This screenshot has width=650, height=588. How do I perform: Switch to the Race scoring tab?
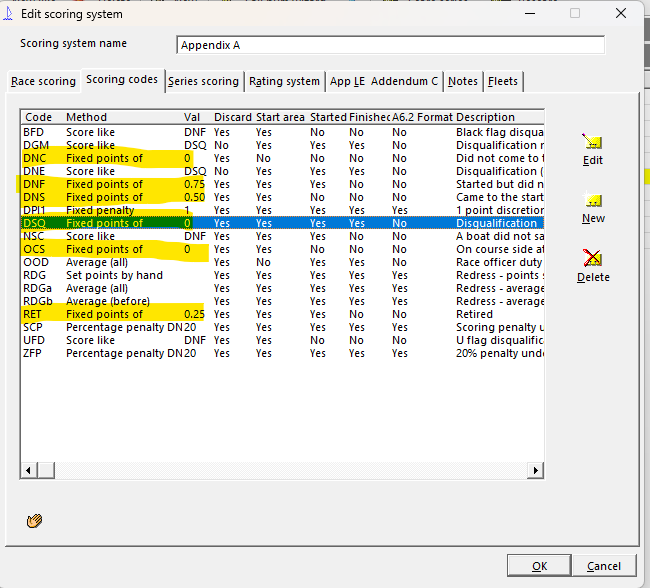click(x=43, y=82)
